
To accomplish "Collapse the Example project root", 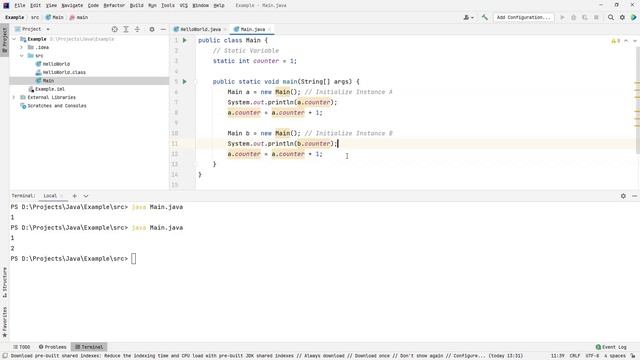I will tap(14, 39).
